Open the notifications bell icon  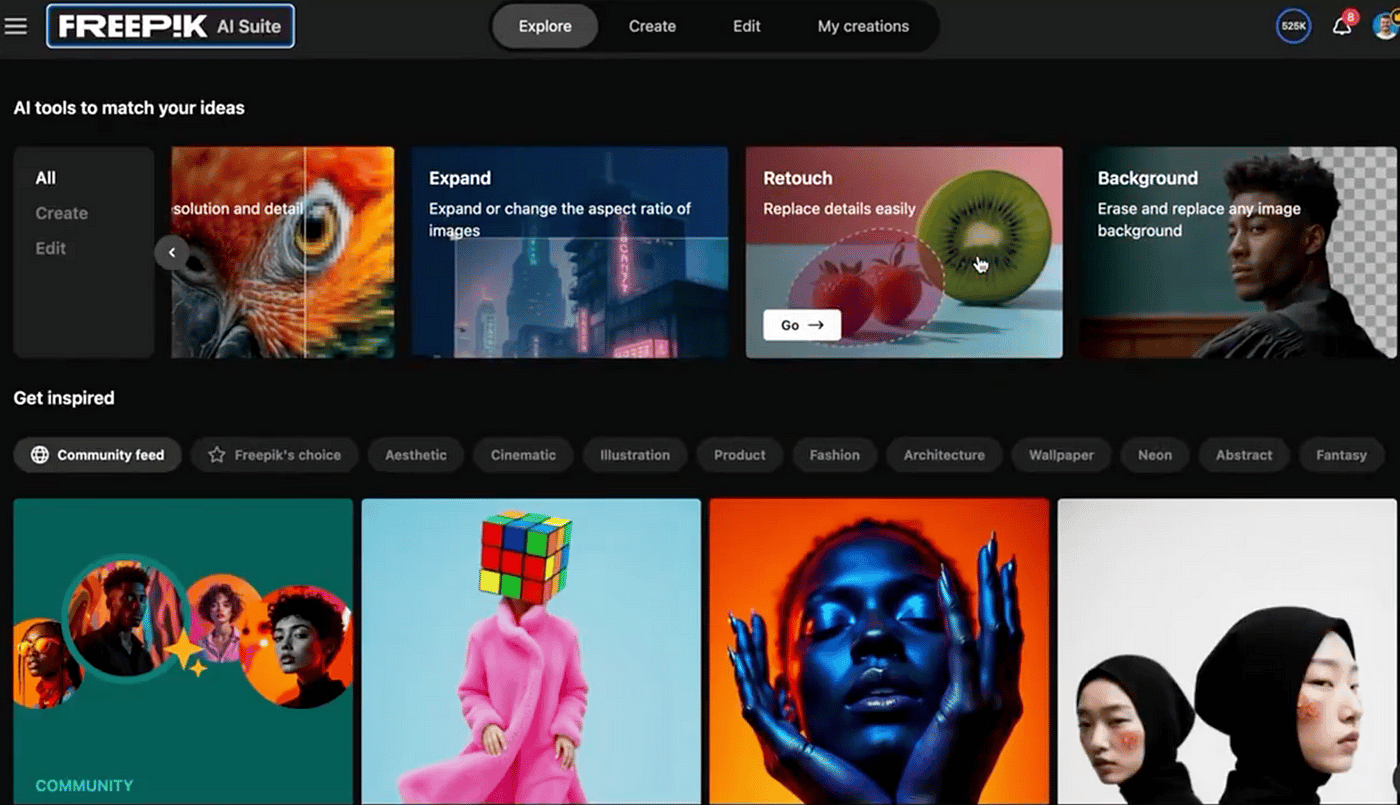(1342, 26)
